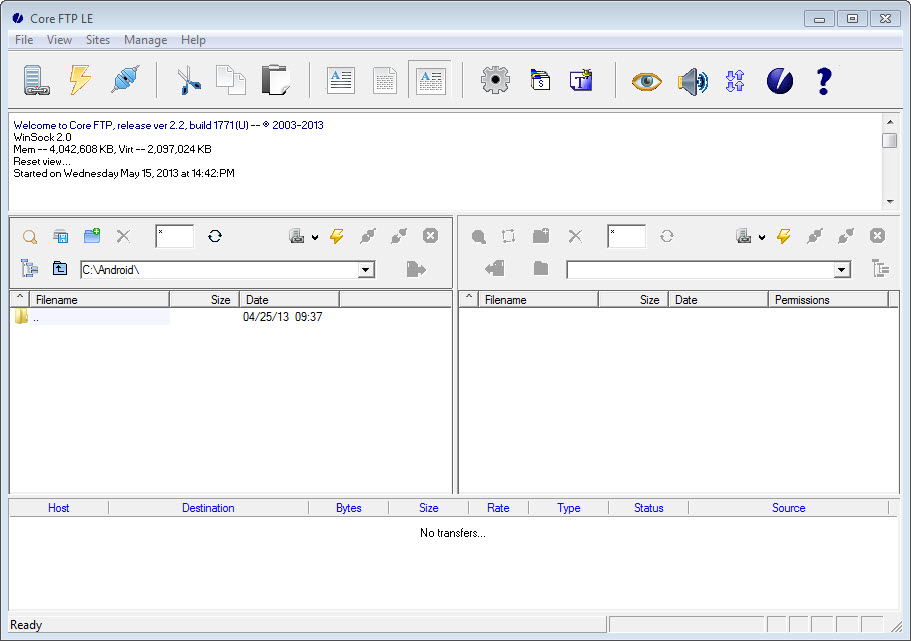911x641 pixels.
Task: Expand the C:\Android\ path dropdown
Action: point(365,270)
